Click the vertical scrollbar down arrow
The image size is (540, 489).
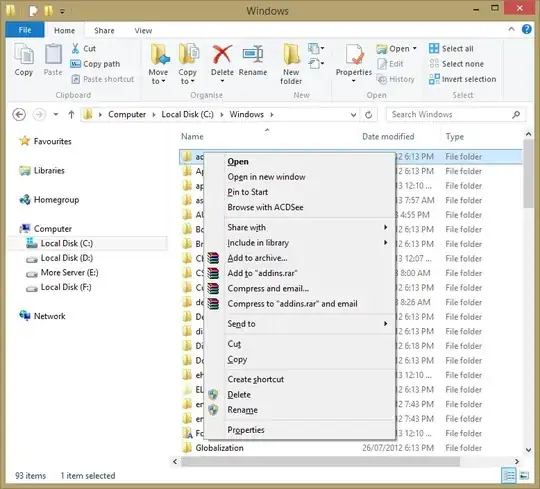click(x=529, y=450)
